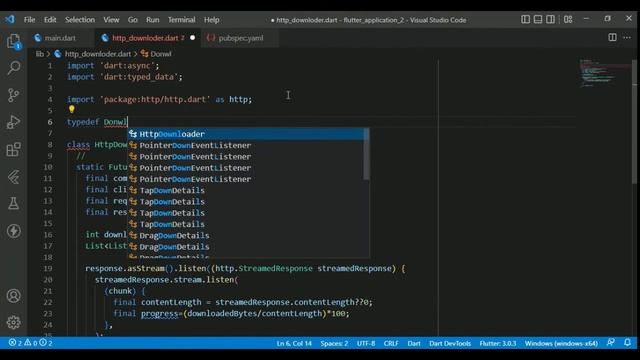Select the first TapDownDetails suggestion
Image resolution: width=640 pixels, height=360 pixels.
246,190
